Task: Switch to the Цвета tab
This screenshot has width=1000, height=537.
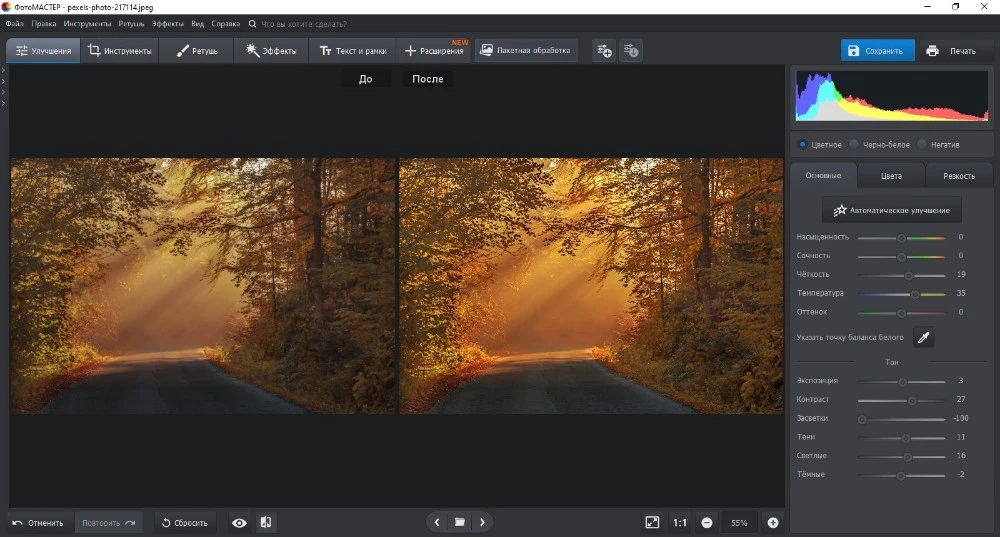Action: (890, 176)
